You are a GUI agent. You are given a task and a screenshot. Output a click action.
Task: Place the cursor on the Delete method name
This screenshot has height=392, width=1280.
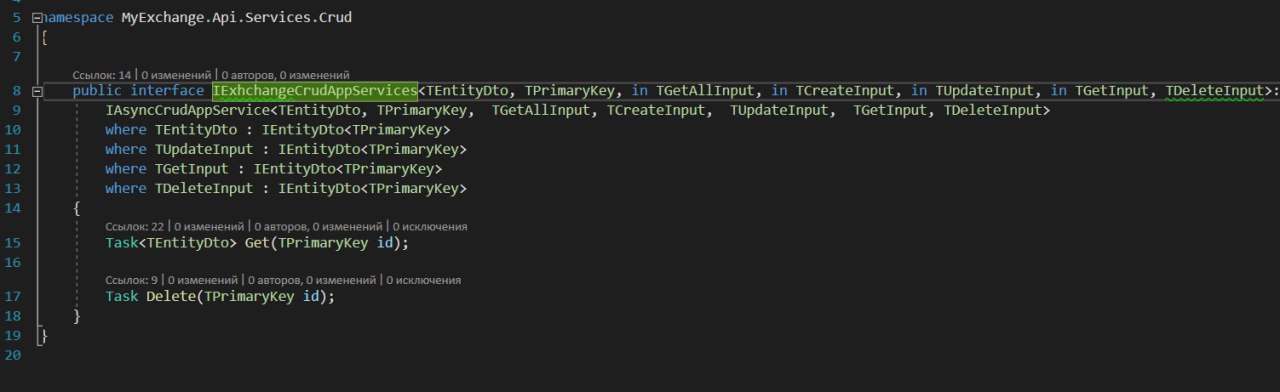point(171,297)
